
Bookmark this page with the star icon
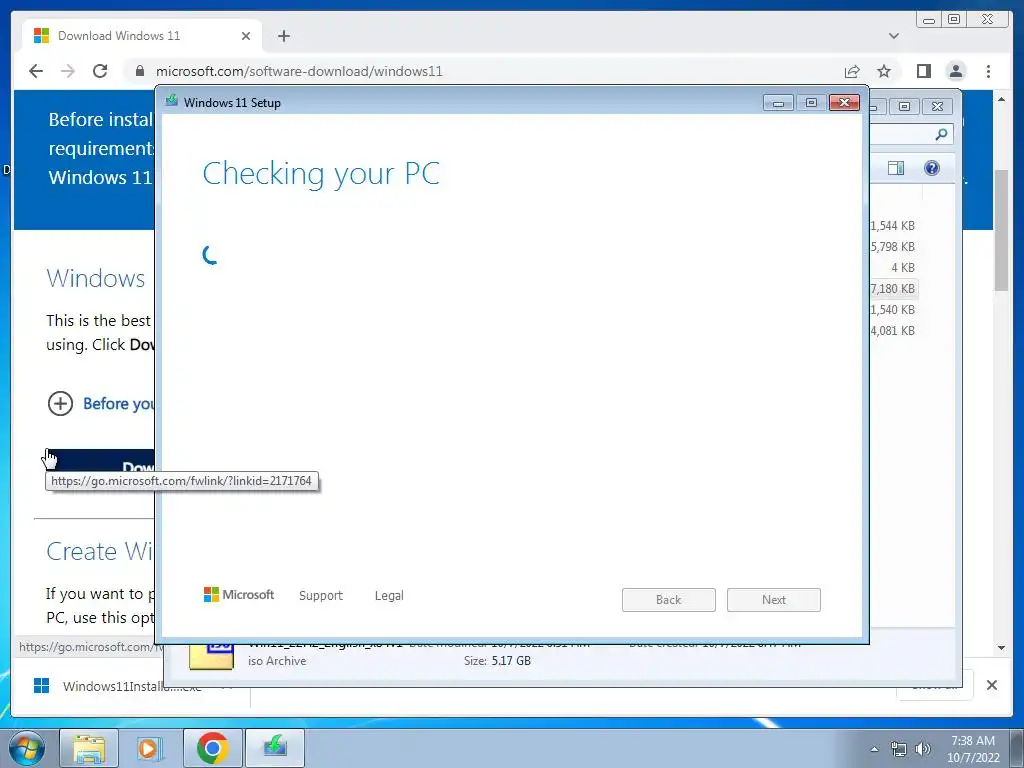coord(884,71)
